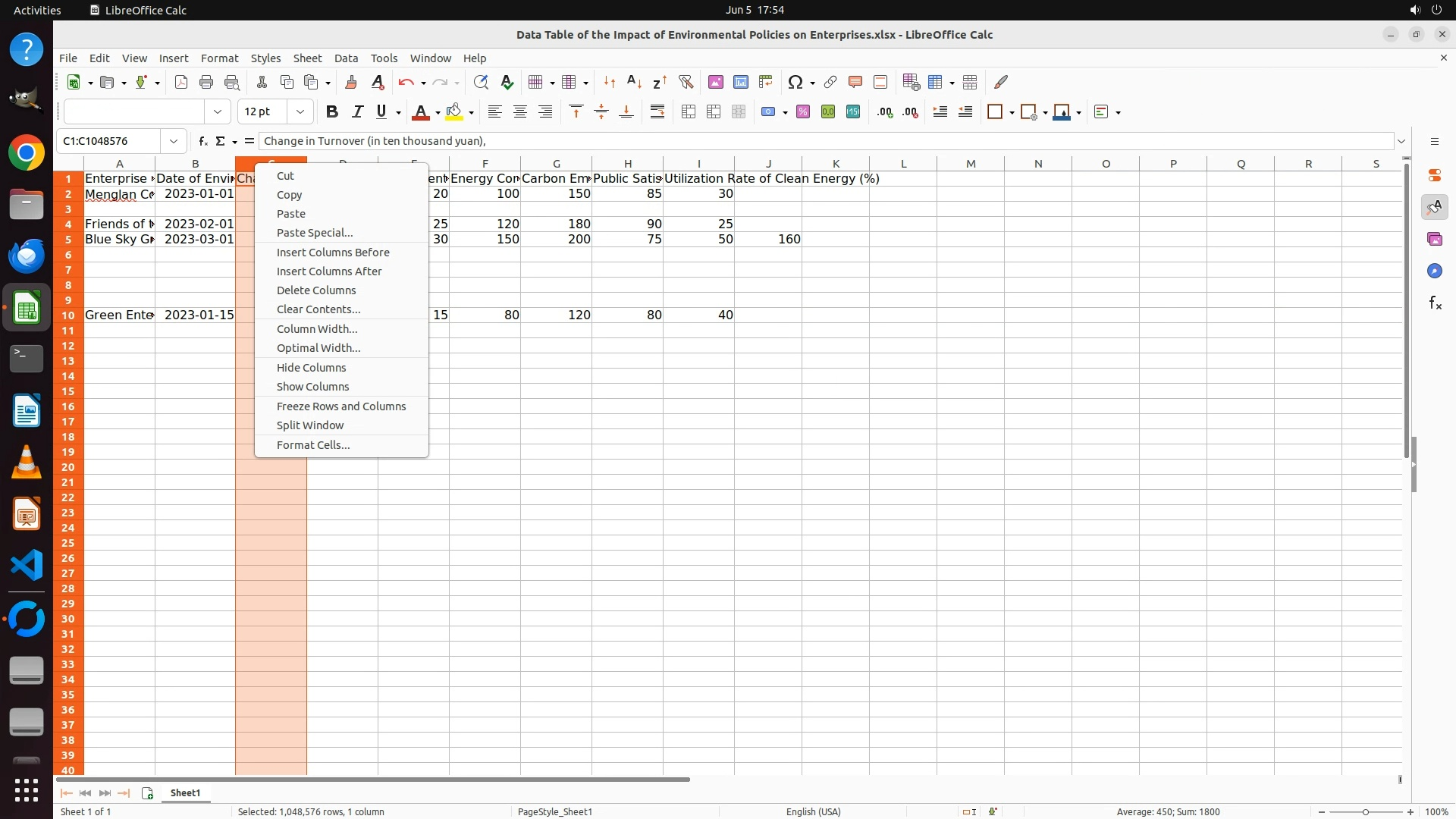Viewport: 1456px width, 819px height.
Task: Open the background color dropdown arrow
Action: pos(471,113)
